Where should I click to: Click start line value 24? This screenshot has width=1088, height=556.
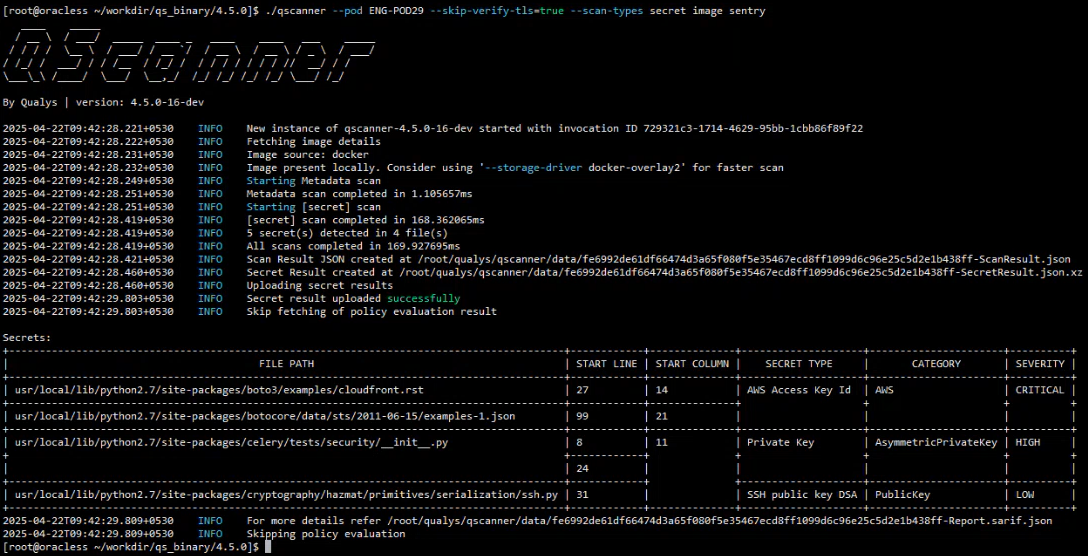(x=581, y=469)
